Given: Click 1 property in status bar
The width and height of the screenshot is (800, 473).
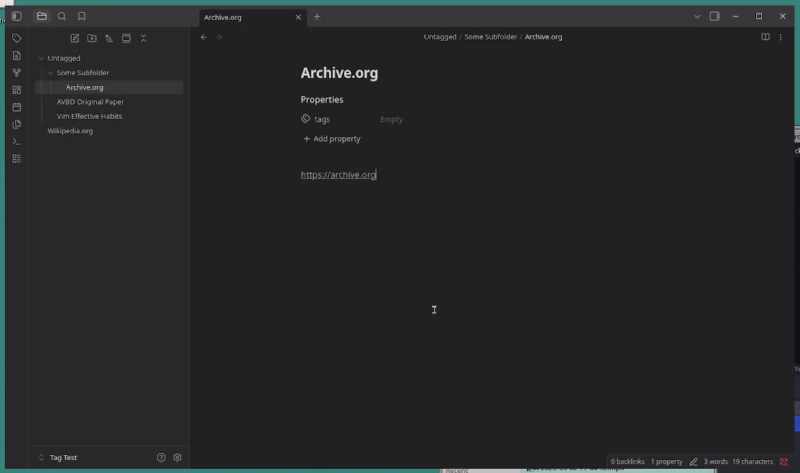Looking at the screenshot, I should click(666, 462).
